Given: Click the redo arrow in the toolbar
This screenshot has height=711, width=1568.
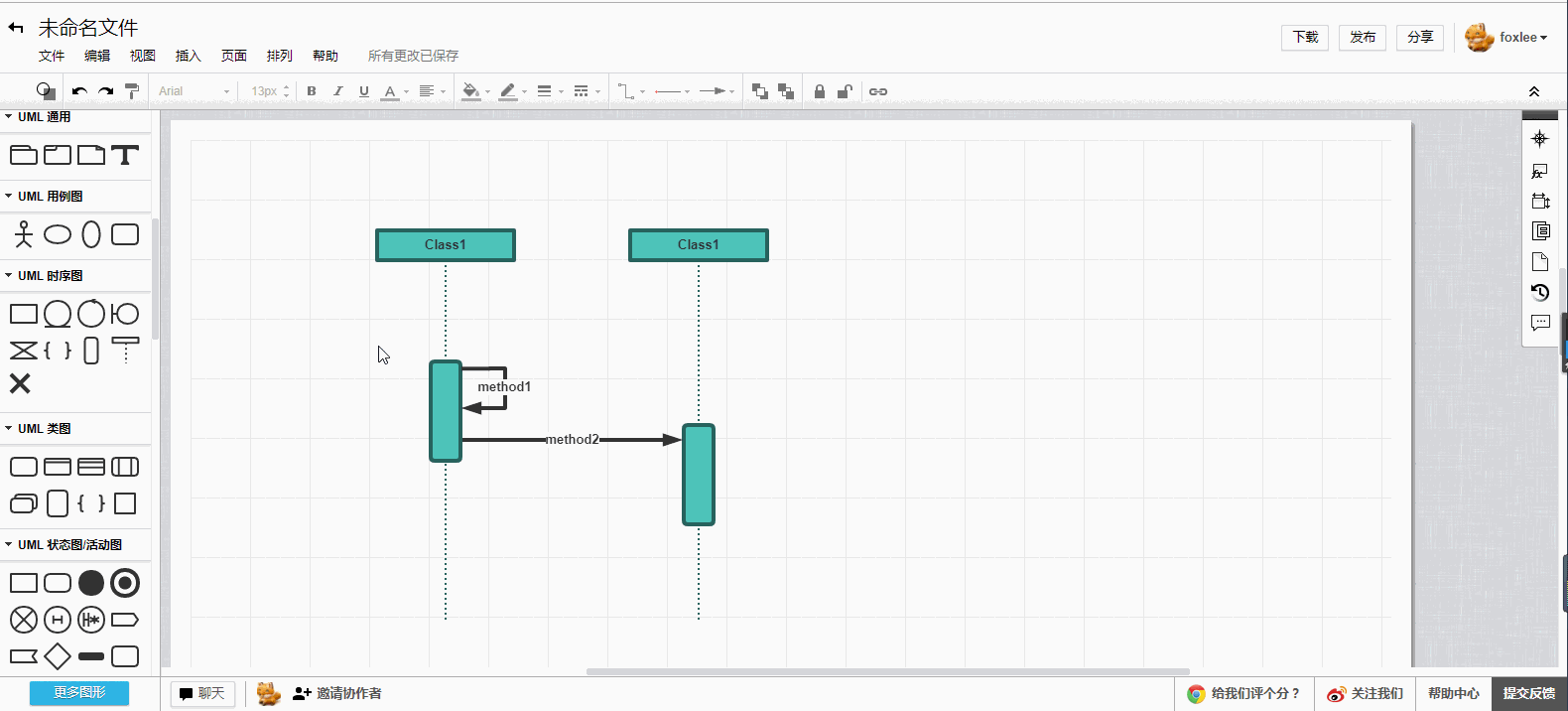Looking at the screenshot, I should (105, 91).
